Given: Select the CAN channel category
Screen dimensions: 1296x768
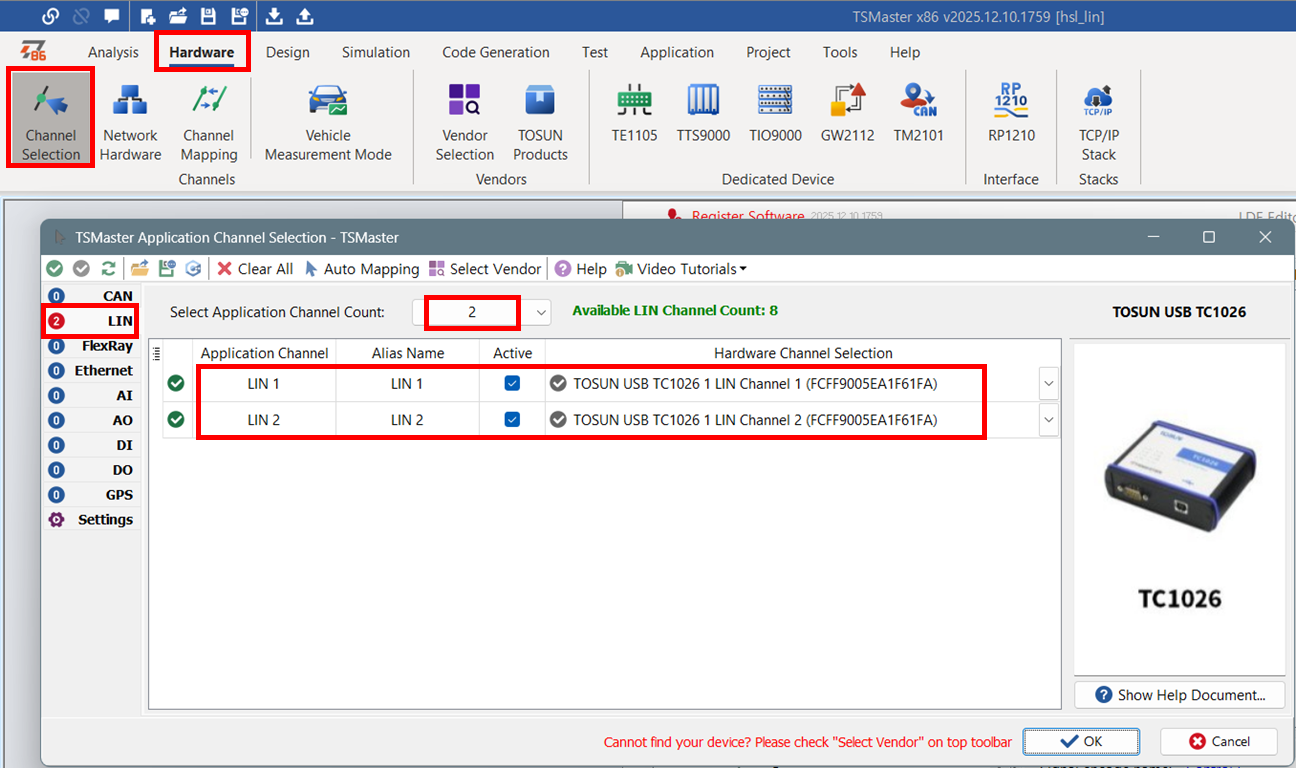Looking at the screenshot, I should 91,296.
